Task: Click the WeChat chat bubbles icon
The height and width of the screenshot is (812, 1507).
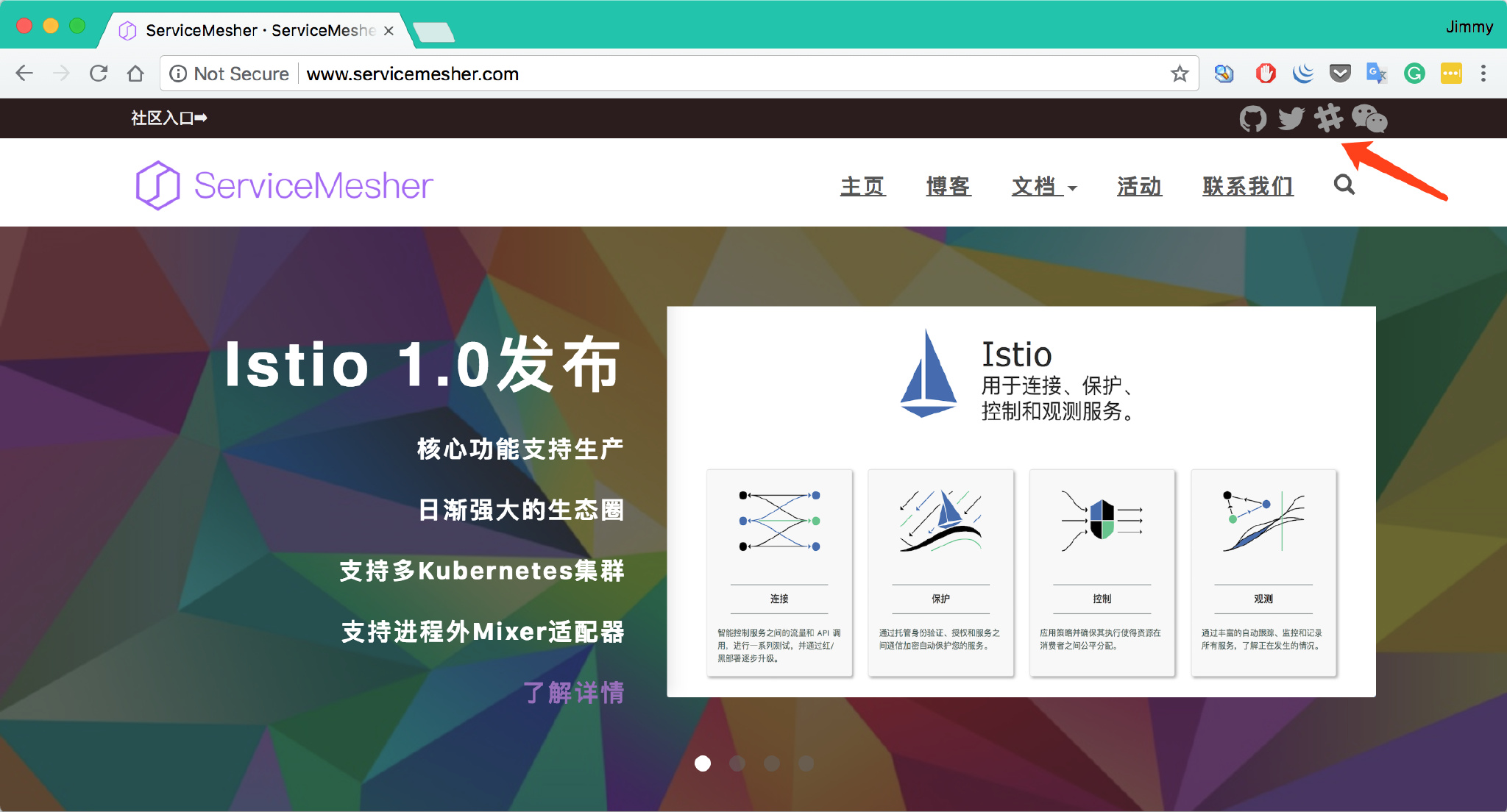Action: pyautogui.click(x=1369, y=118)
